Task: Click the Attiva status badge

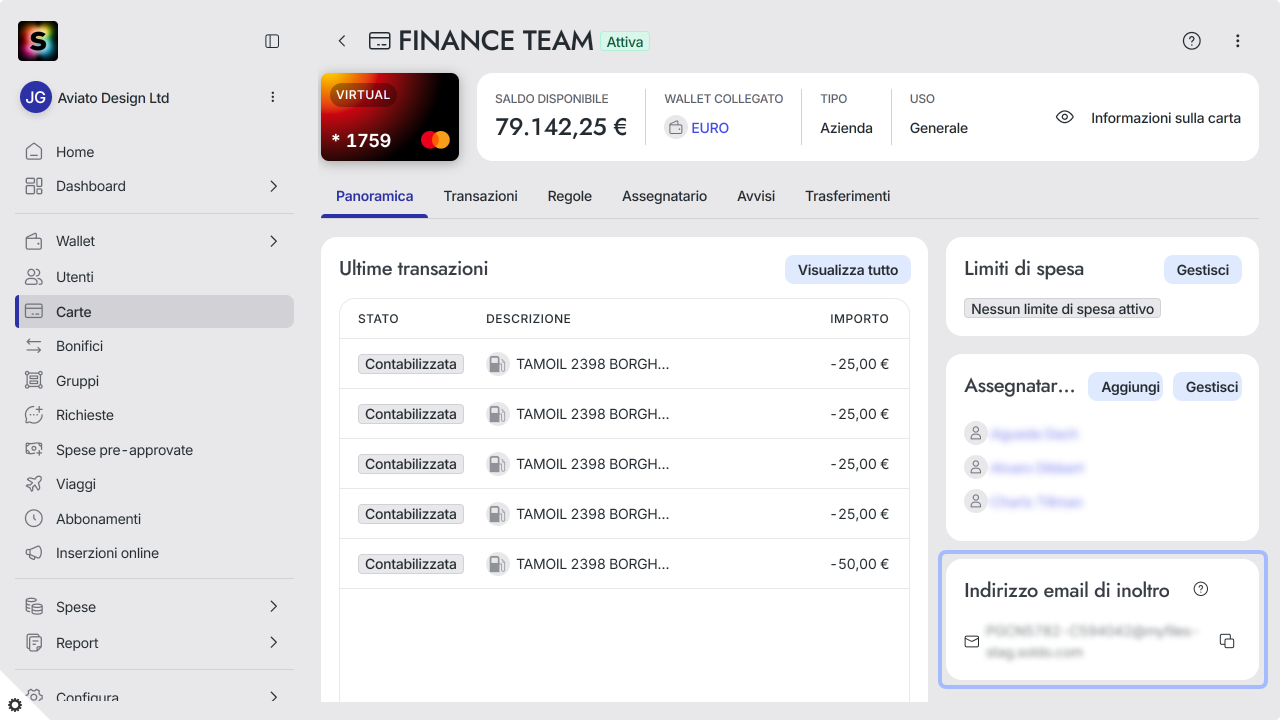Action: (625, 42)
